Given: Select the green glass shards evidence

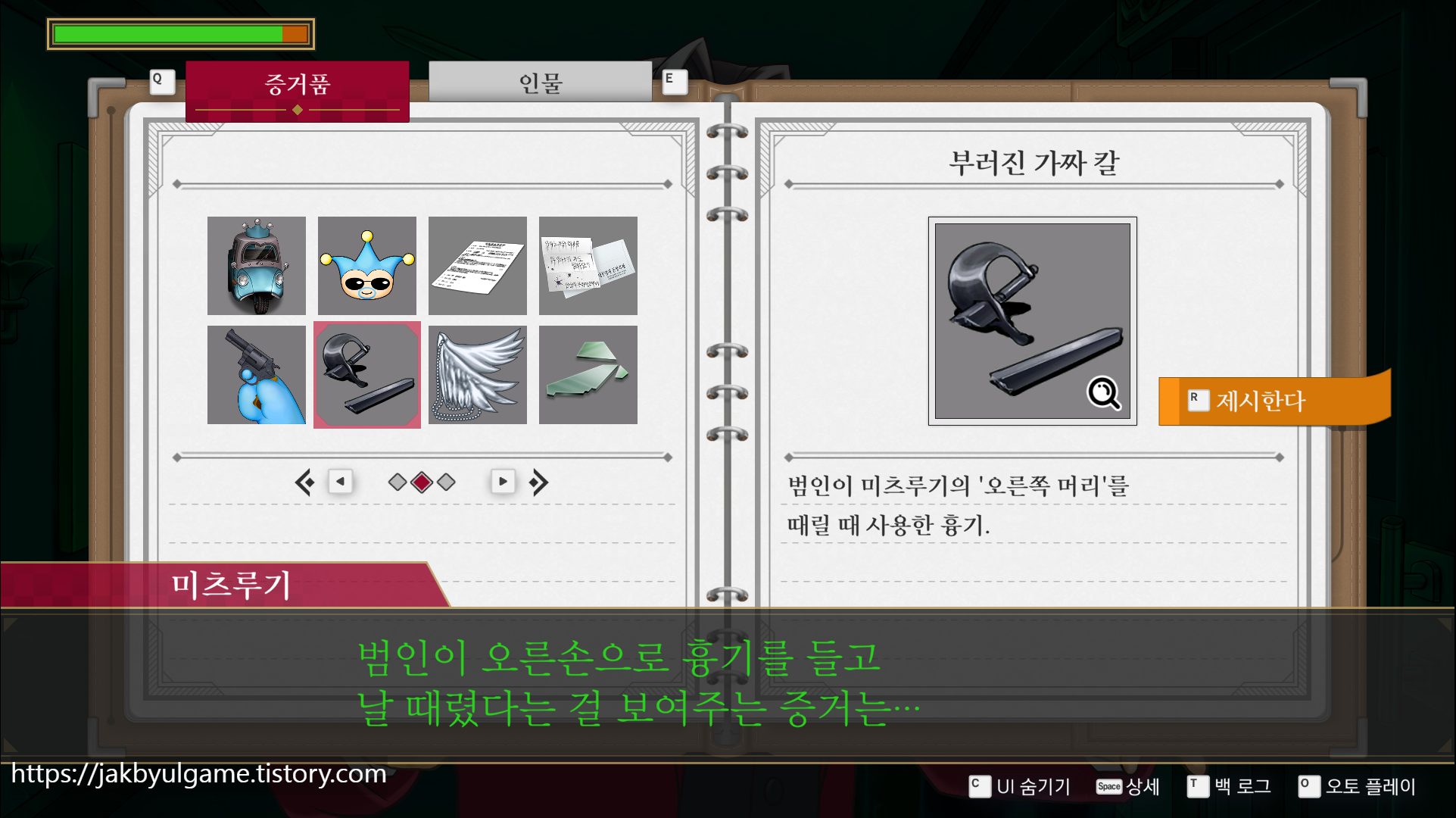Looking at the screenshot, I should click(x=588, y=375).
